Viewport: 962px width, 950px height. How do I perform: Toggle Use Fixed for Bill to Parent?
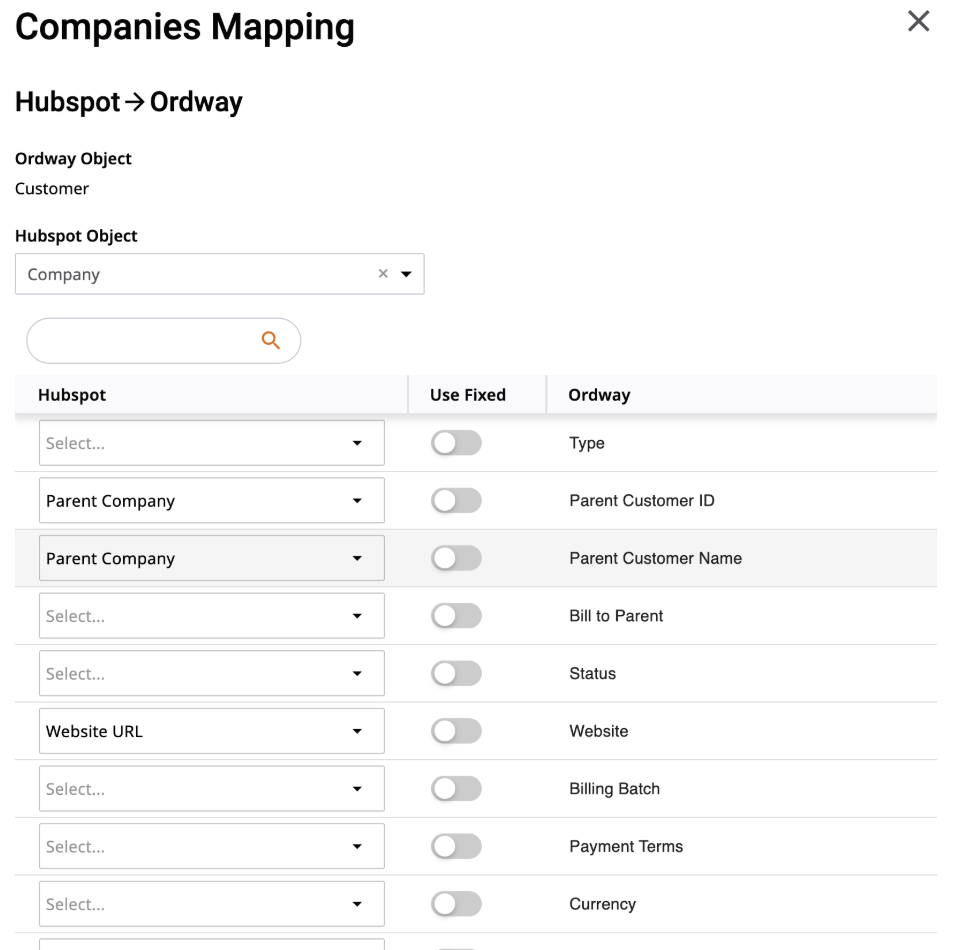click(x=456, y=615)
